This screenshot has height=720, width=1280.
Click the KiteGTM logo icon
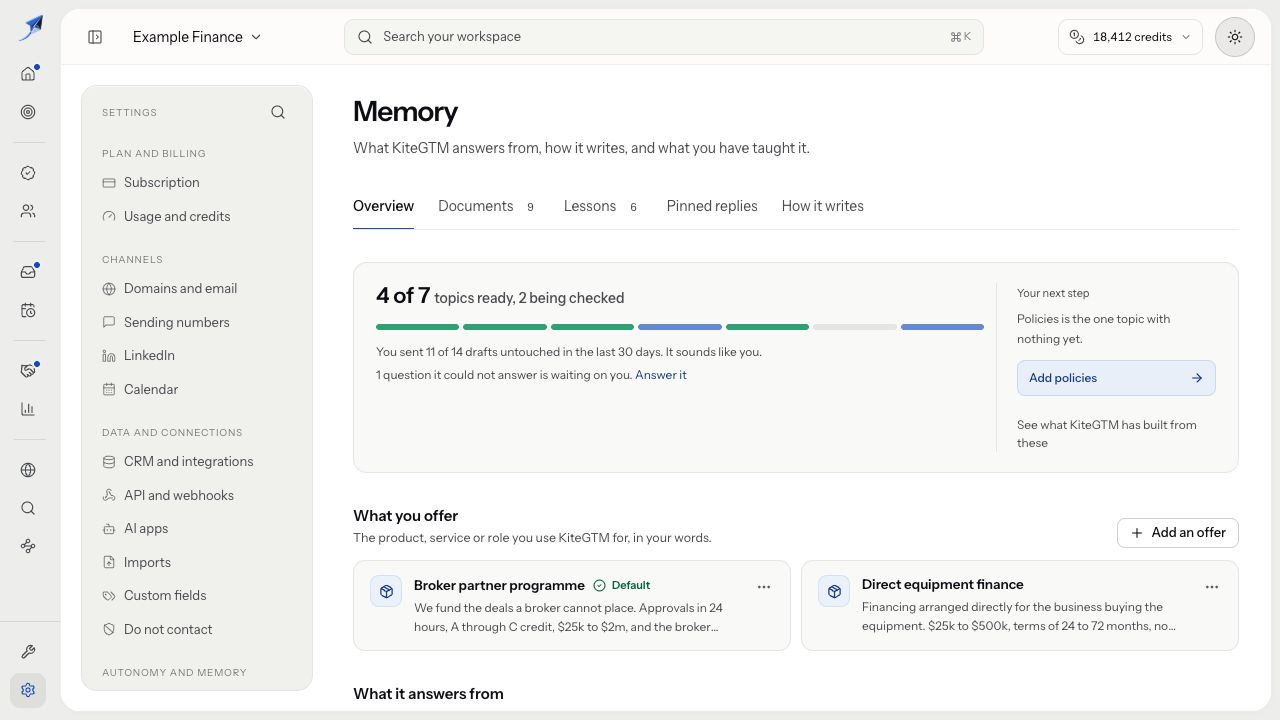pyautogui.click(x=30, y=28)
